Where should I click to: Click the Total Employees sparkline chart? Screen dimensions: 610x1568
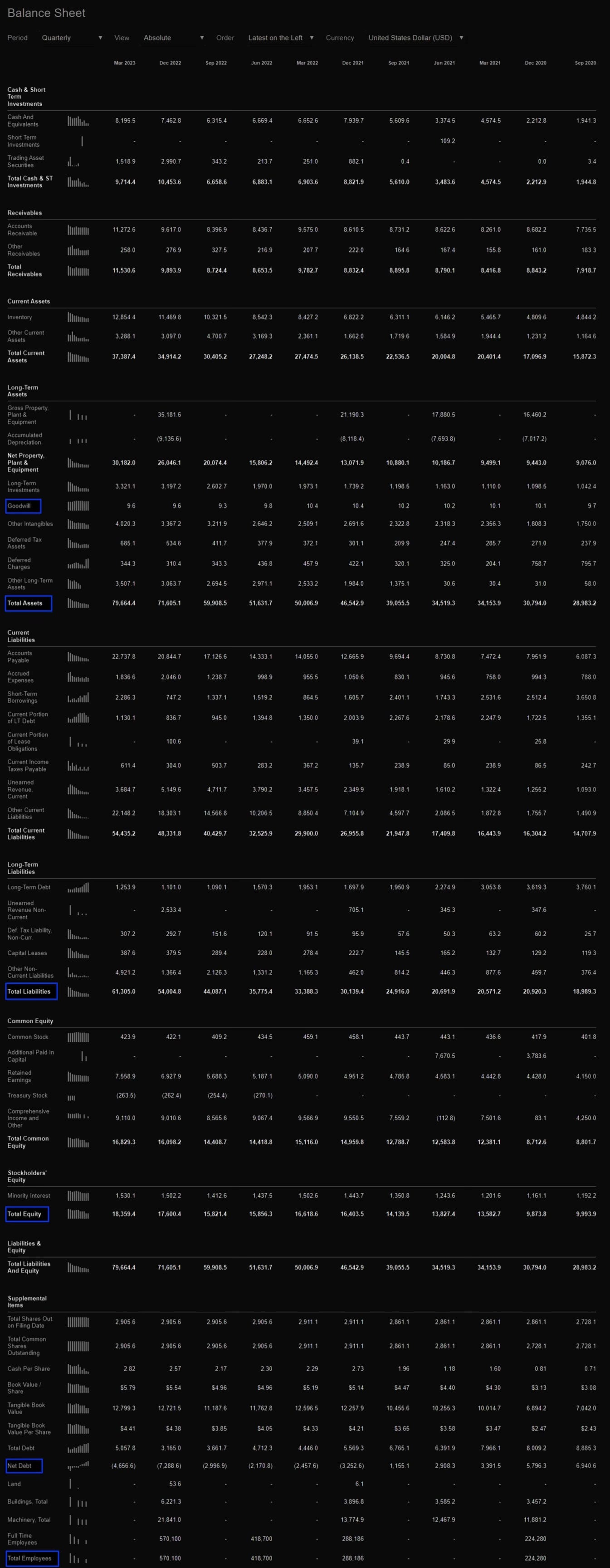coord(78,1559)
